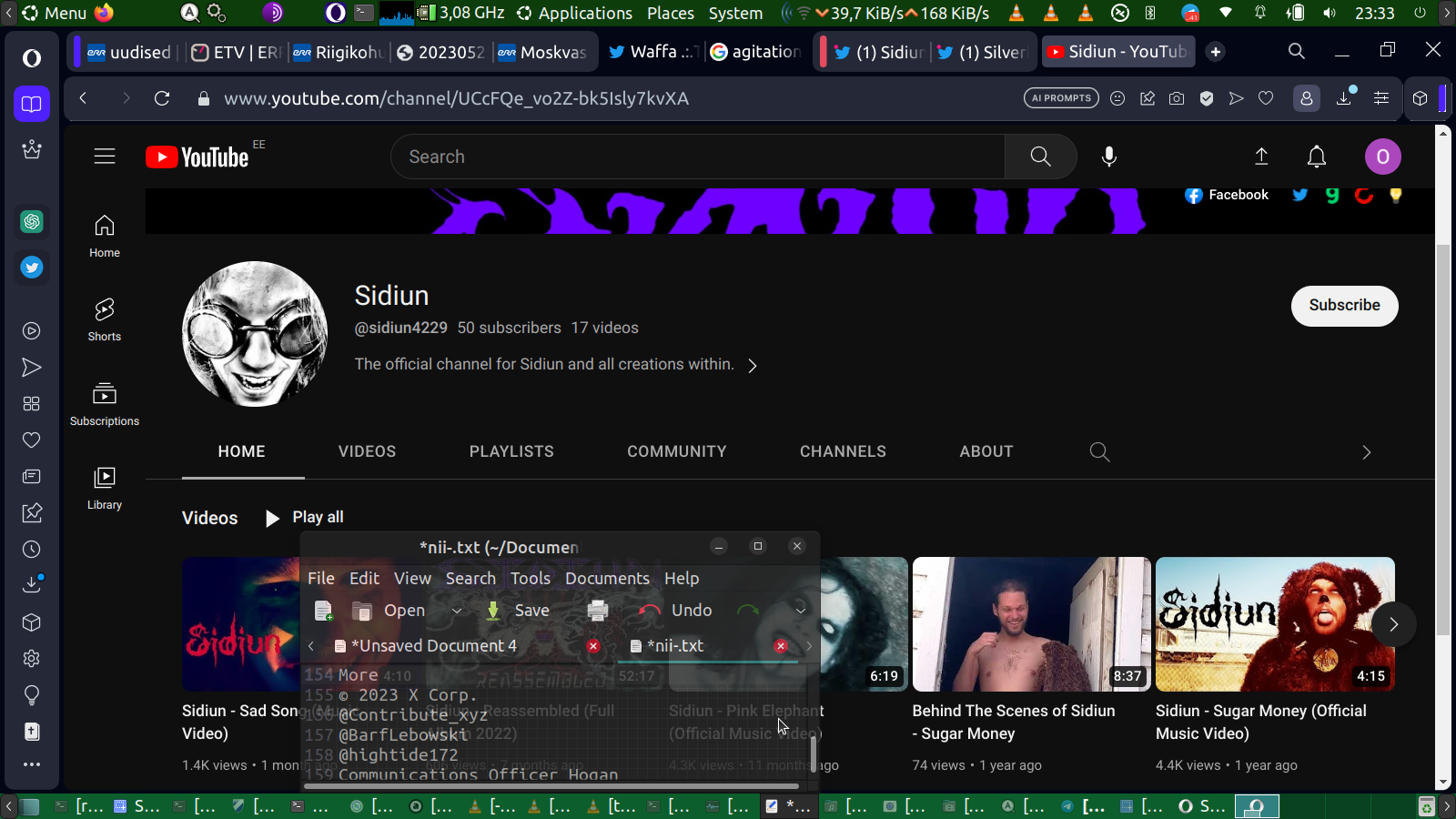The image size is (1456, 819).
Task: Open the Facebook link on channel banner
Action: (1227, 196)
